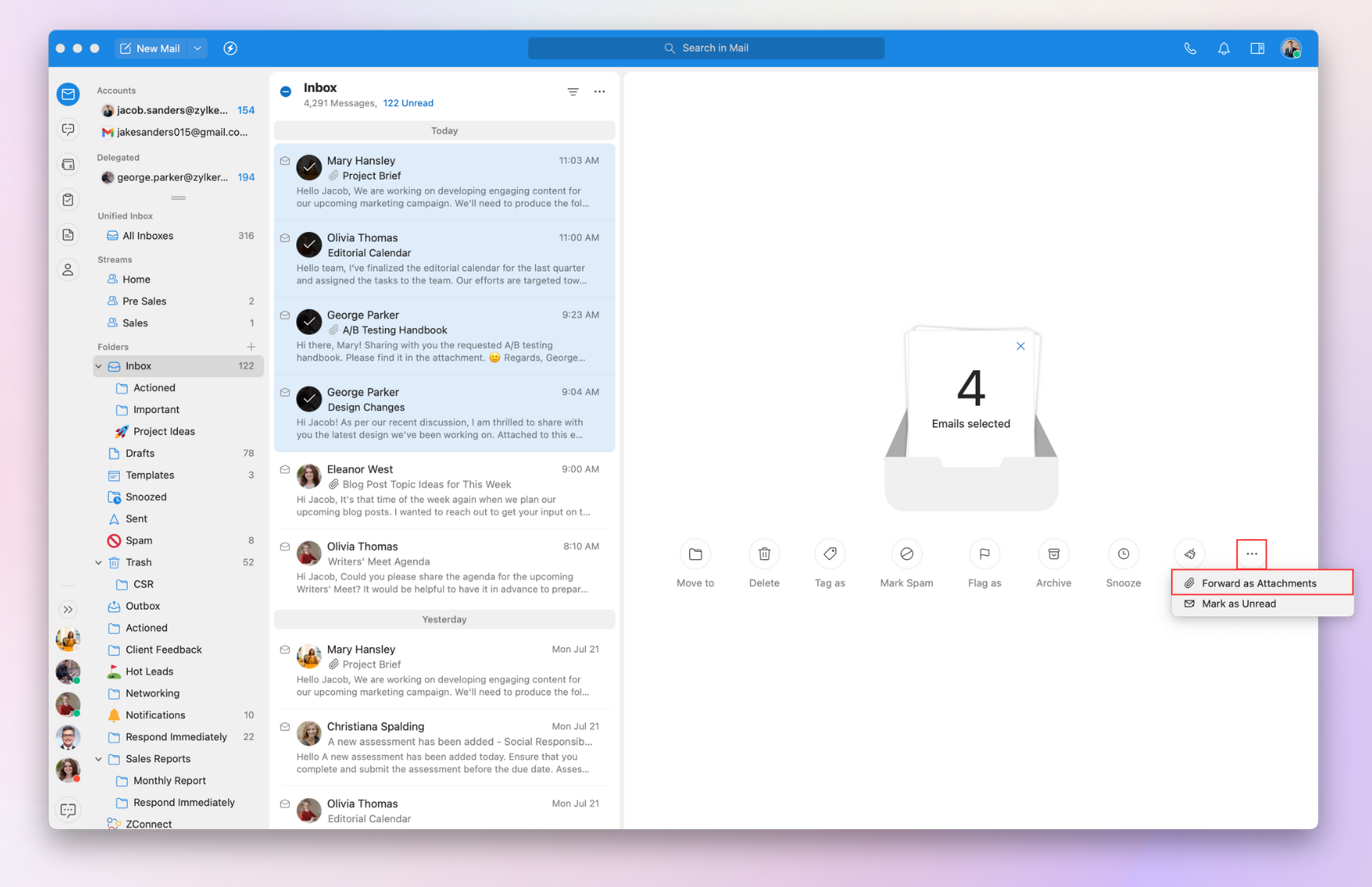Open All Inboxes unified view
1372x887 pixels.
coord(179,236)
